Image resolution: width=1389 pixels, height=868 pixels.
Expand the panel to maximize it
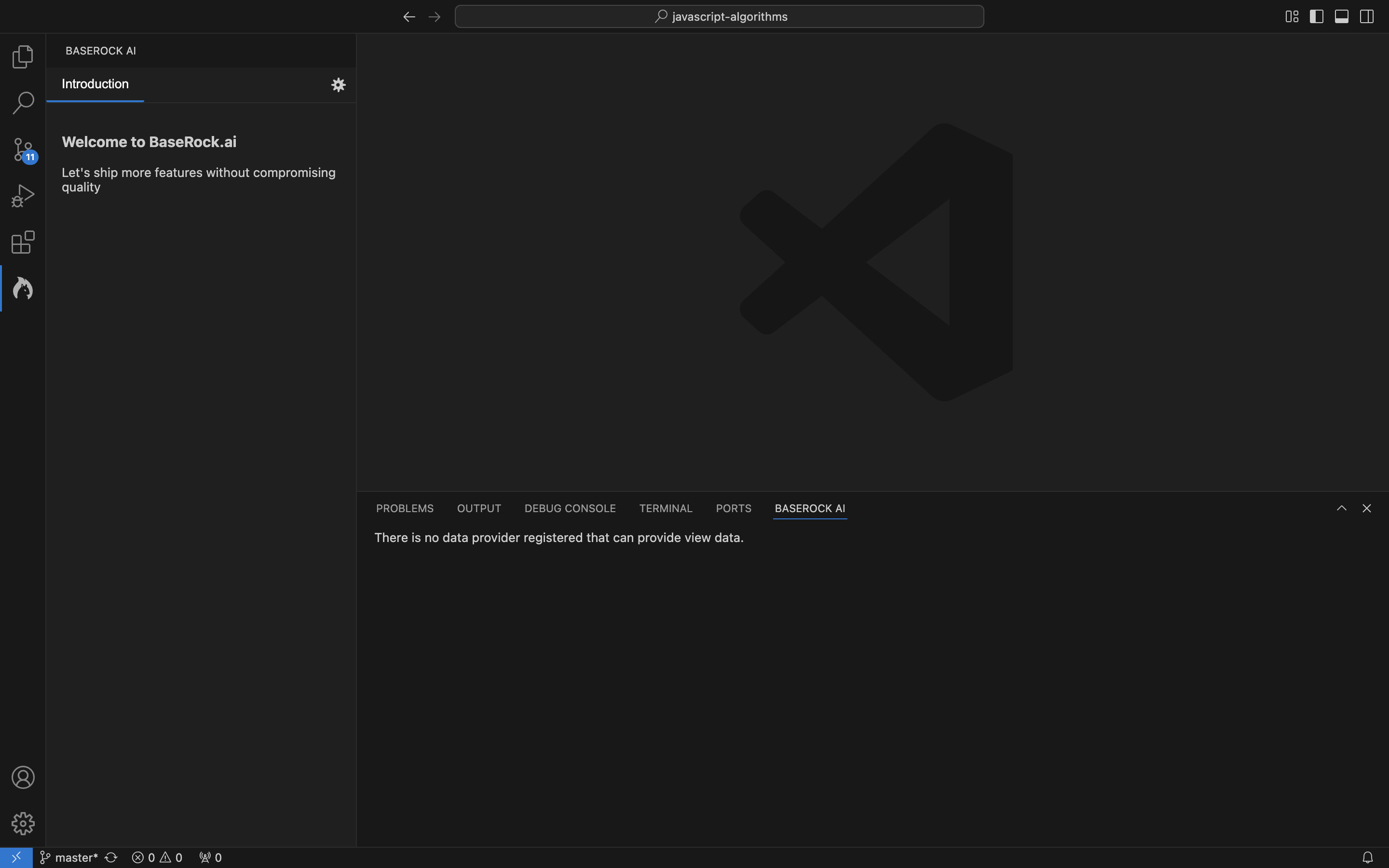(1341, 508)
